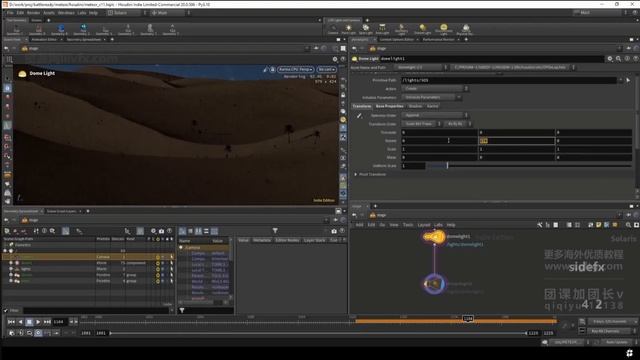
Task: Click the parameter pane info icon
Action: click(627, 59)
